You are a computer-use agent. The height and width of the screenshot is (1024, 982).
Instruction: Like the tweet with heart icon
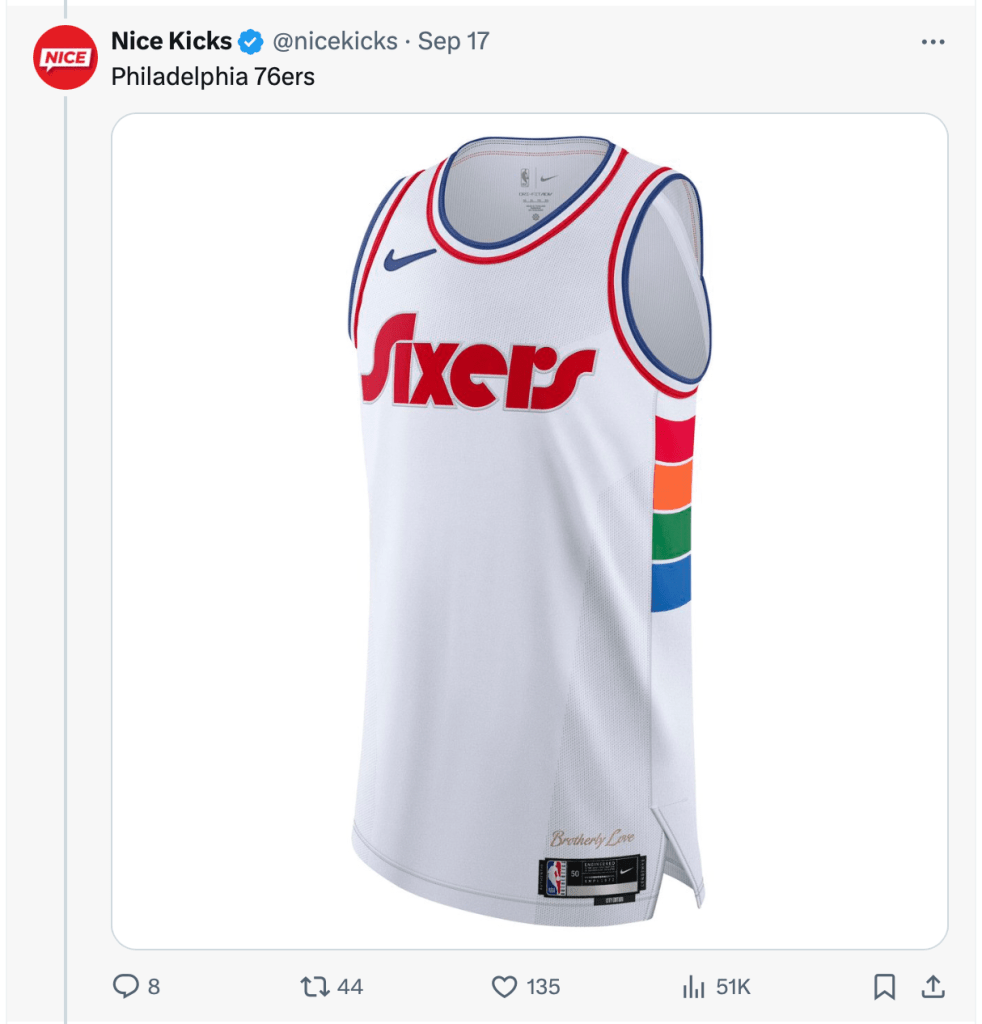tap(503, 986)
